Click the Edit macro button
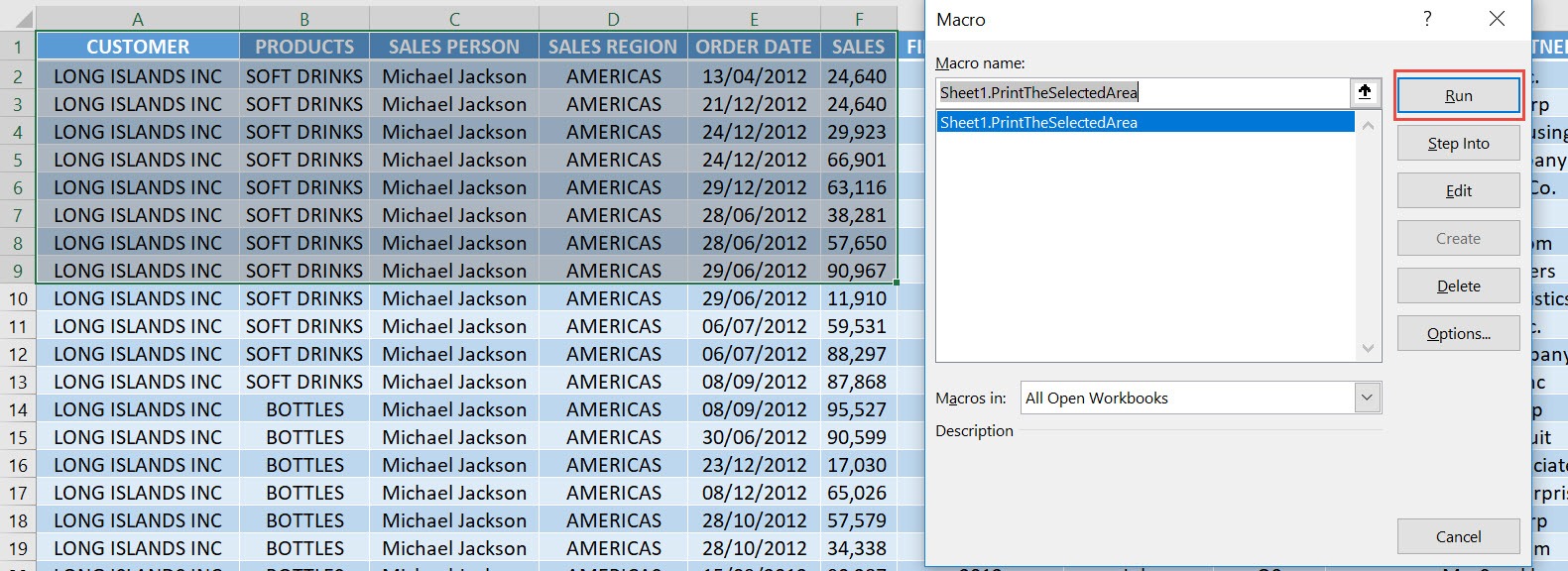1568x571 pixels. 1458,190
